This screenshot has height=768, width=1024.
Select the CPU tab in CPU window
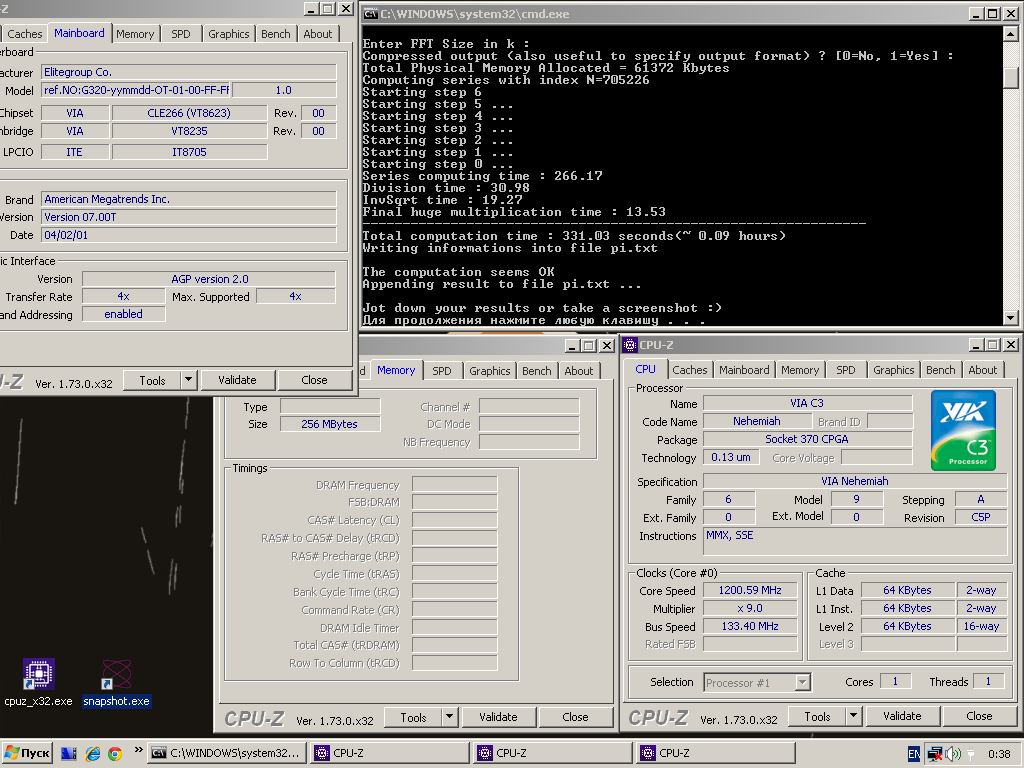click(x=645, y=369)
